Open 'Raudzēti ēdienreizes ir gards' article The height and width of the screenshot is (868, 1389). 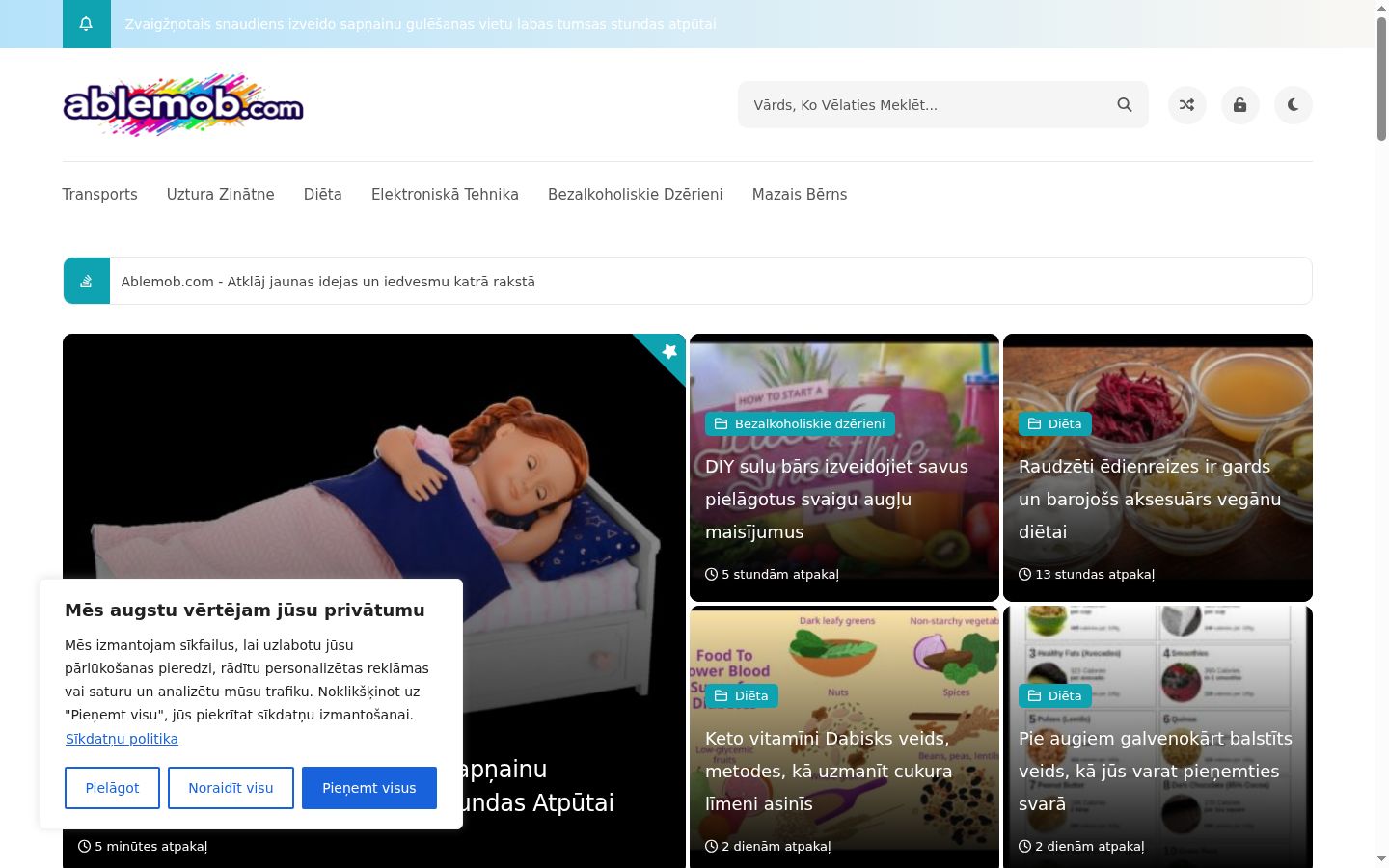[1150, 499]
